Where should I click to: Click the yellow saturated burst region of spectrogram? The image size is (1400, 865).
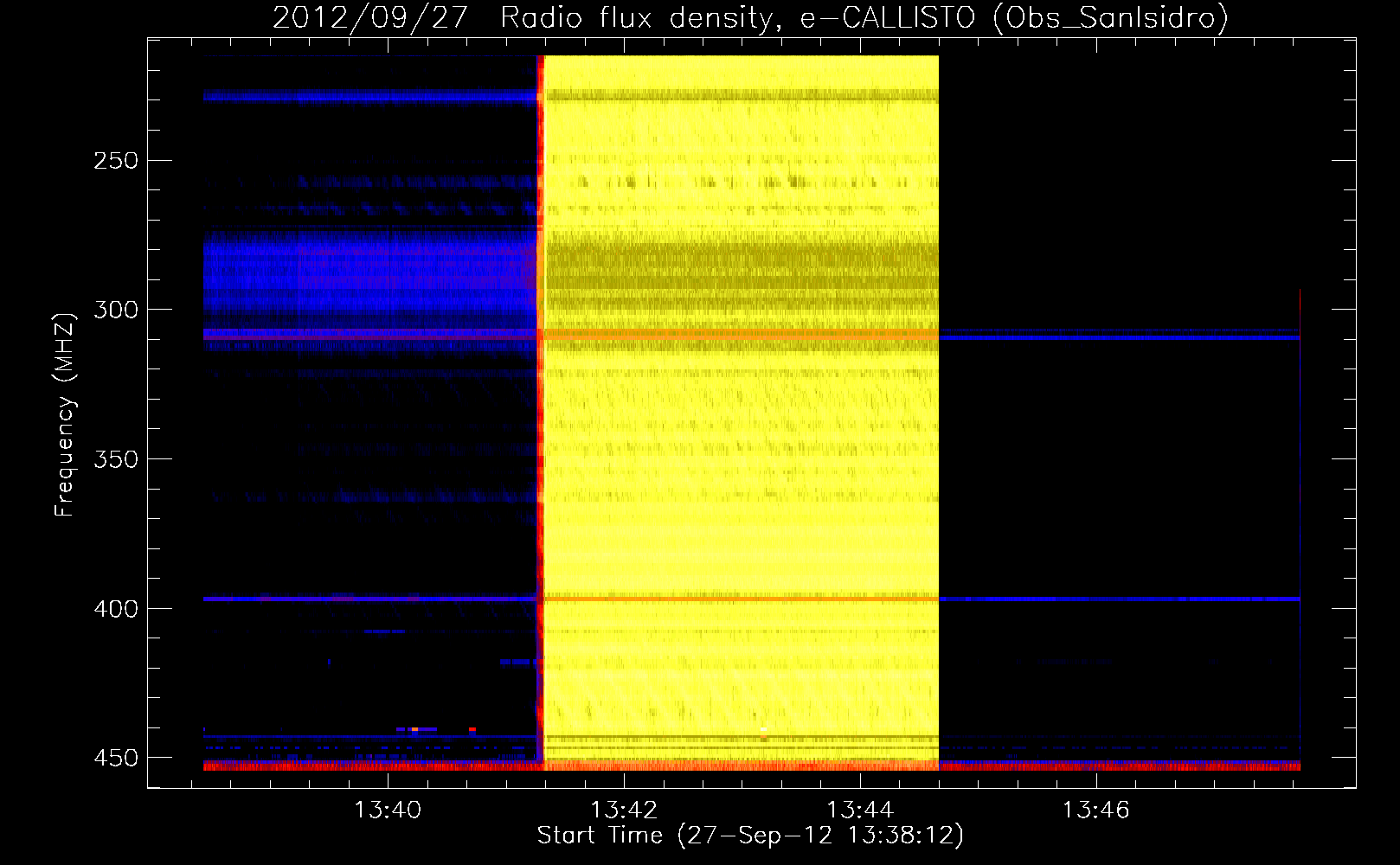pos(742,413)
